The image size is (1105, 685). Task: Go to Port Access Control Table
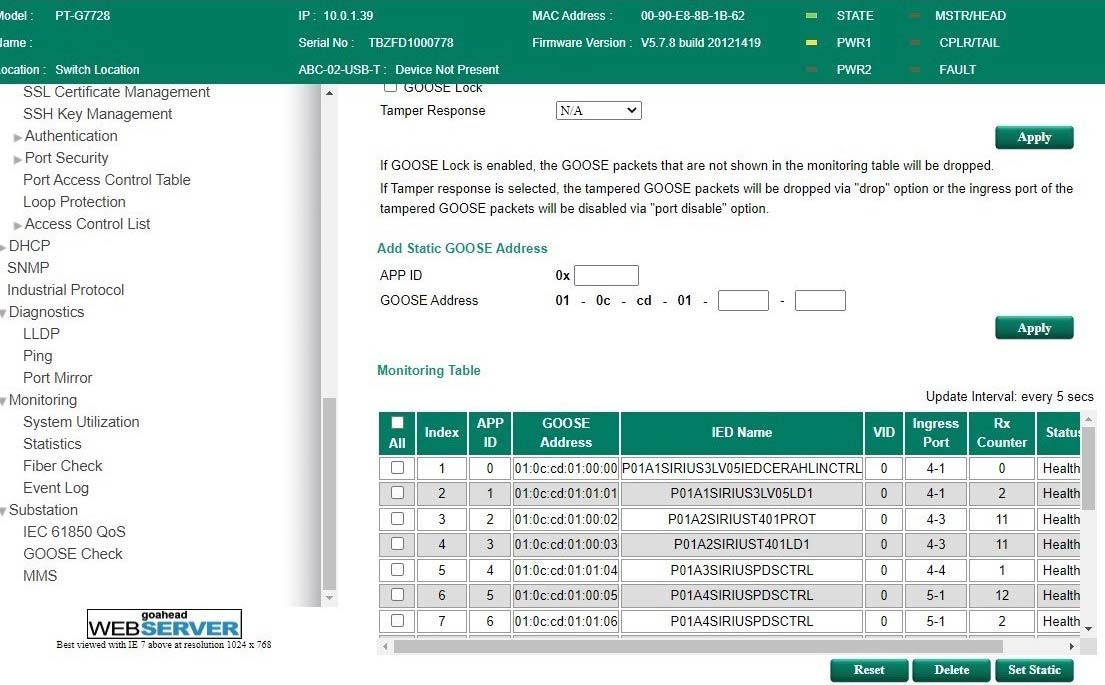[106, 180]
